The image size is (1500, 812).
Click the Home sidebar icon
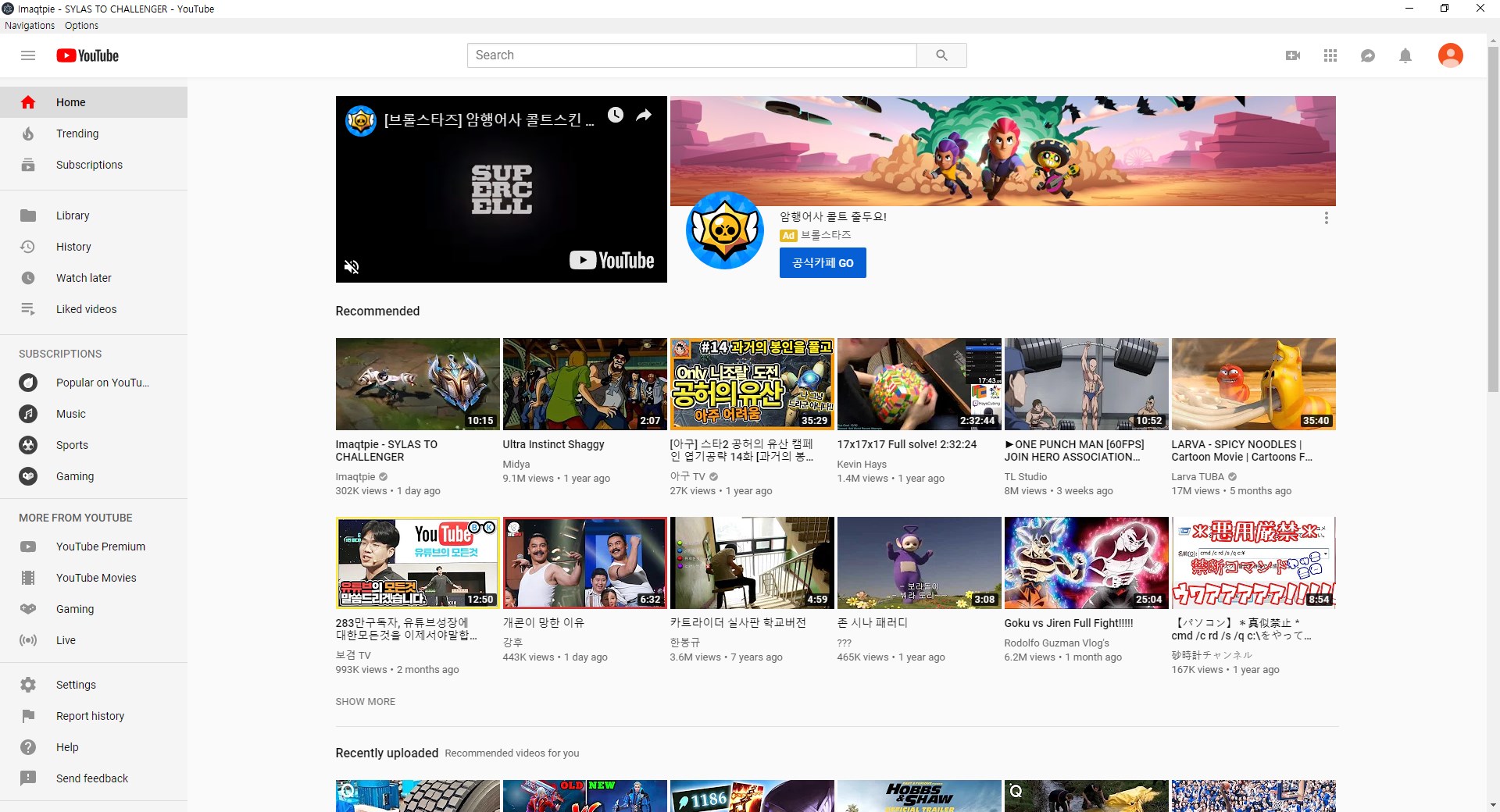pos(28,102)
